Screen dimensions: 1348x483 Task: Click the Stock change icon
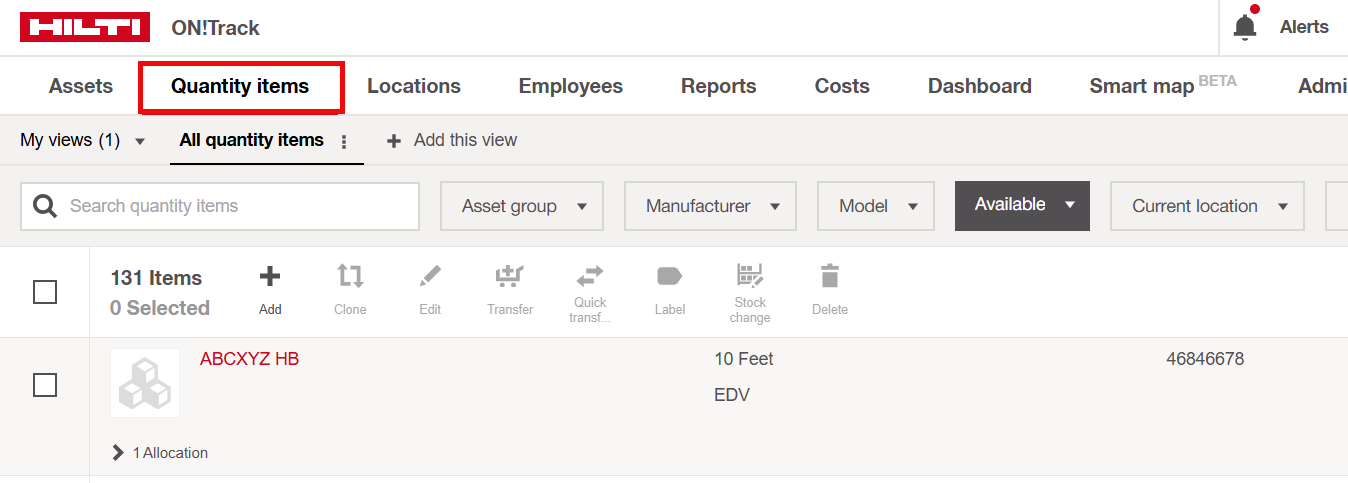[x=750, y=276]
